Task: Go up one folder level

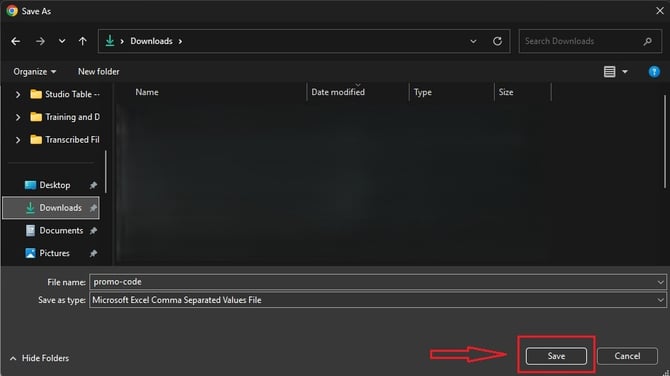Action: (x=82, y=41)
